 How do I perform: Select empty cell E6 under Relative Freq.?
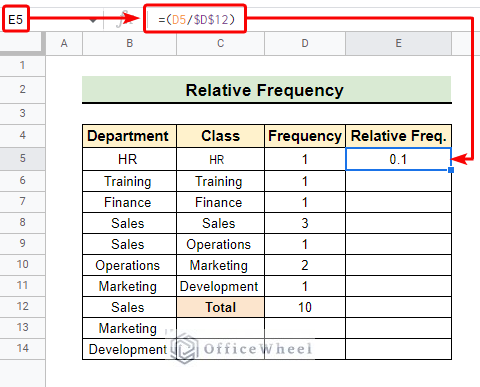[x=399, y=181]
